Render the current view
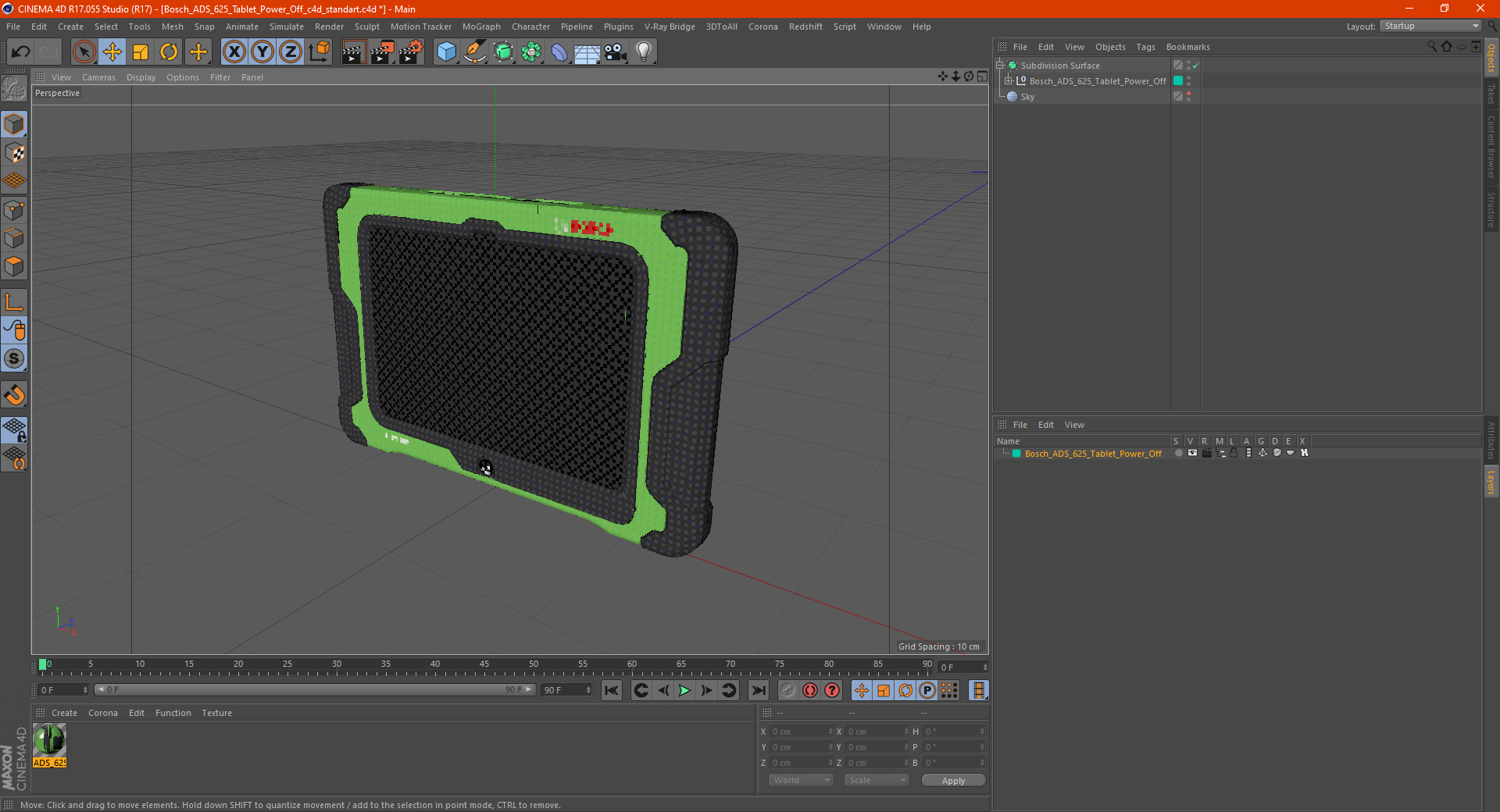 point(353,52)
